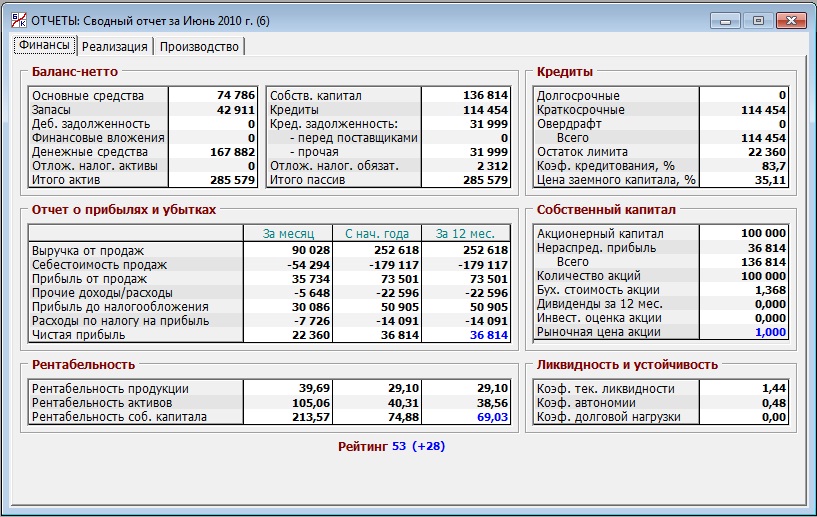Select Коэф. кредитования value 83,7
Image resolution: width=817 pixels, height=517 pixels.
[x=773, y=166]
